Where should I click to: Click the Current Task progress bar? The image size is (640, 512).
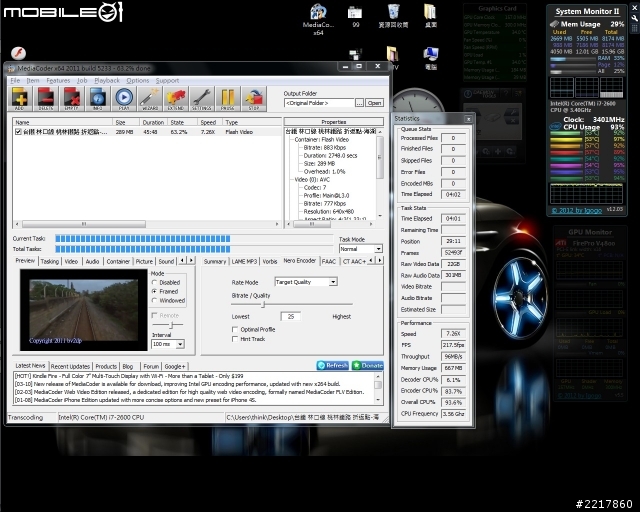[x=194, y=238]
